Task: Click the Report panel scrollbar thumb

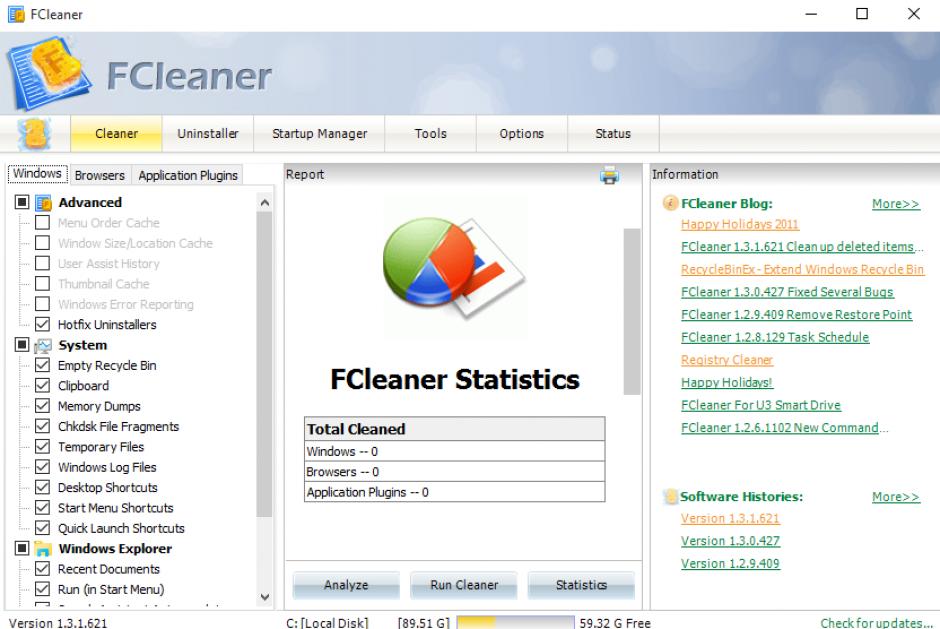Action: pos(632,311)
